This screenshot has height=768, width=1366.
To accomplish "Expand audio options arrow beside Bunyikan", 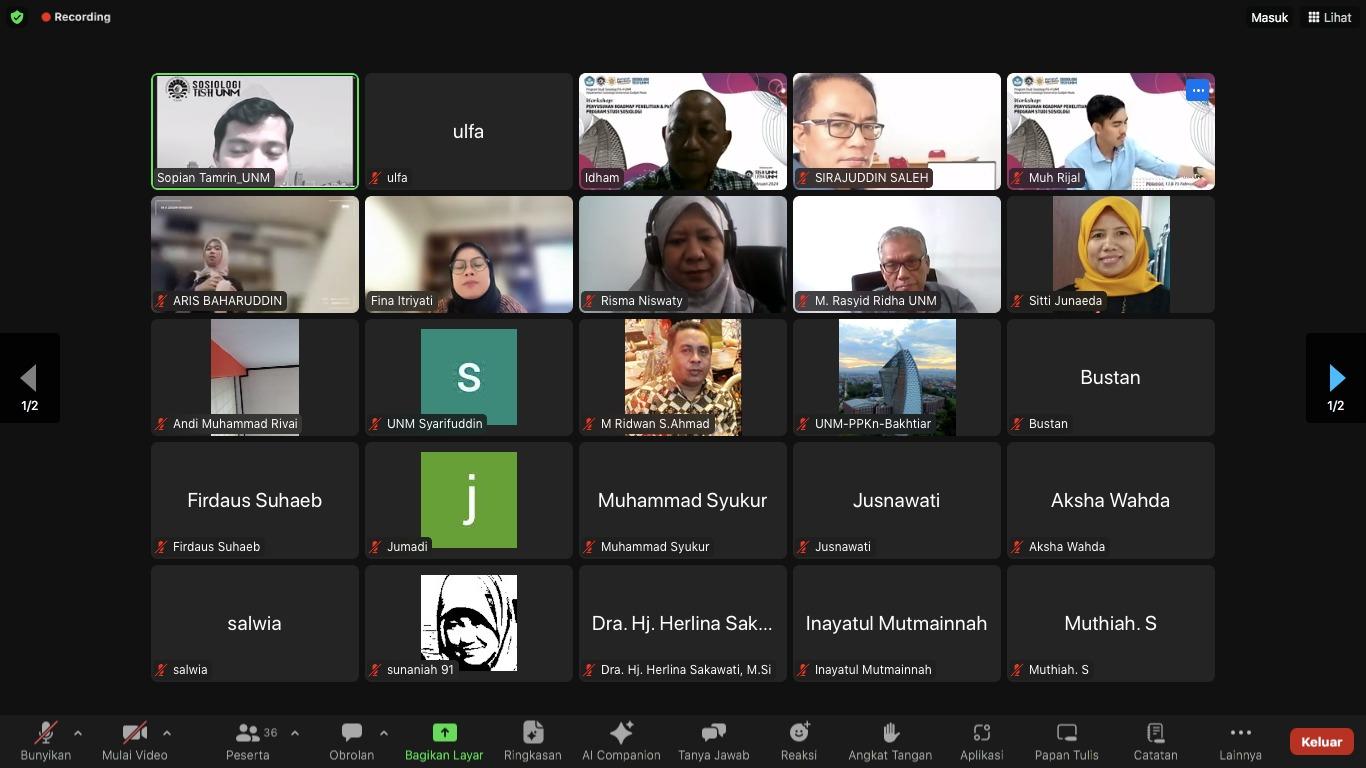I will [78, 733].
